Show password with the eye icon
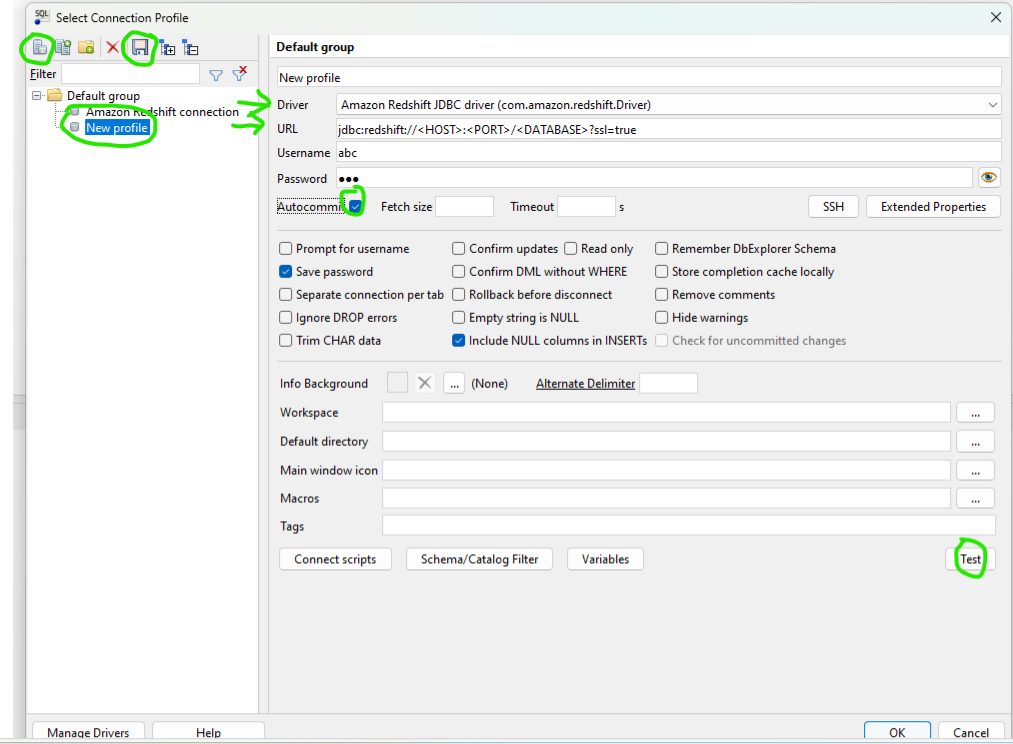 [989, 178]
